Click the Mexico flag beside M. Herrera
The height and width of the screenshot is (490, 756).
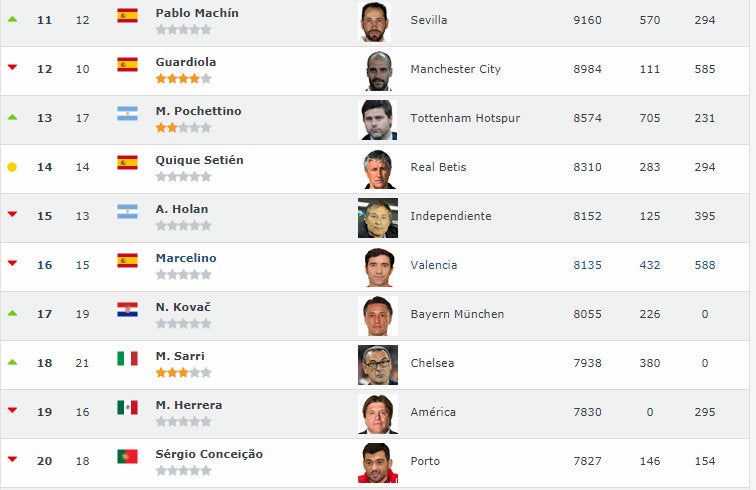[127, 407]
